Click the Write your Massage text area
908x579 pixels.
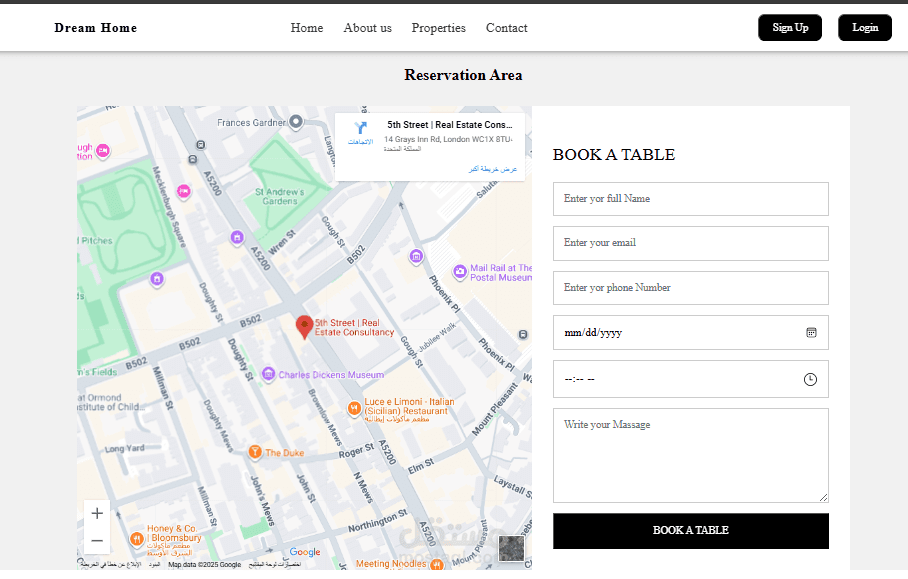[690, 455]
